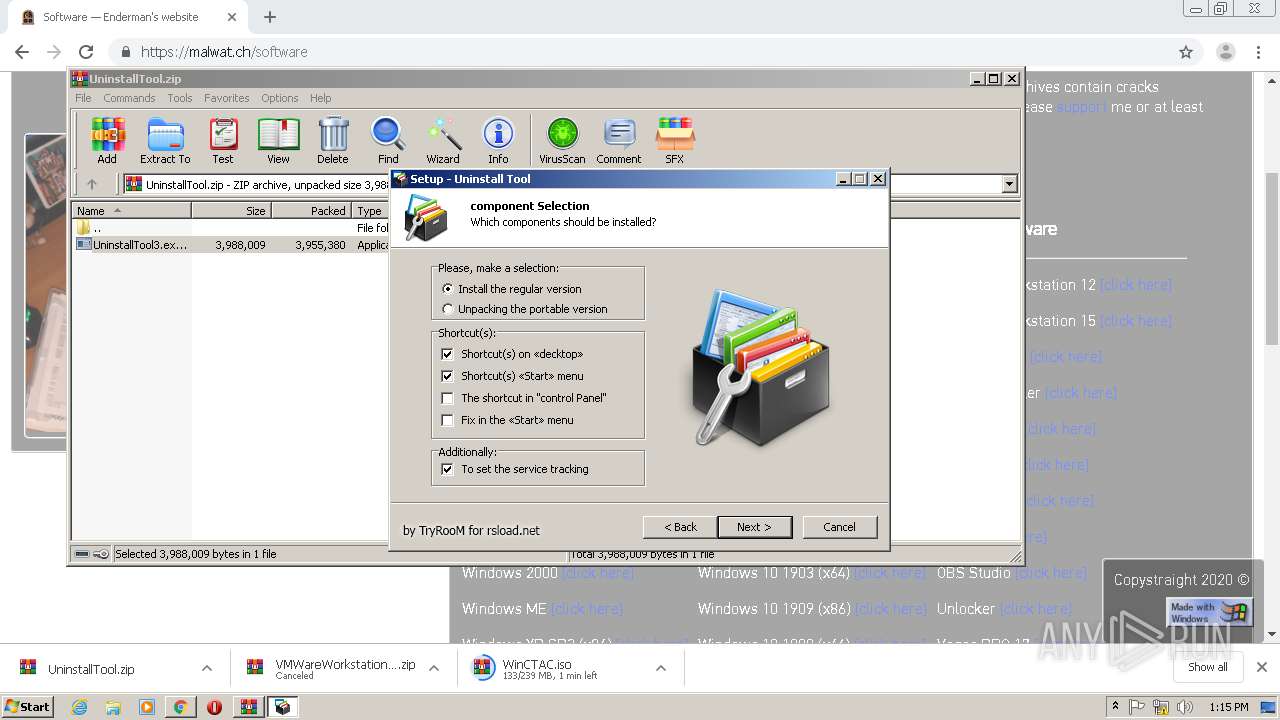
Task: Open Opera from the taskbar
Action: (x=214, y=707)
